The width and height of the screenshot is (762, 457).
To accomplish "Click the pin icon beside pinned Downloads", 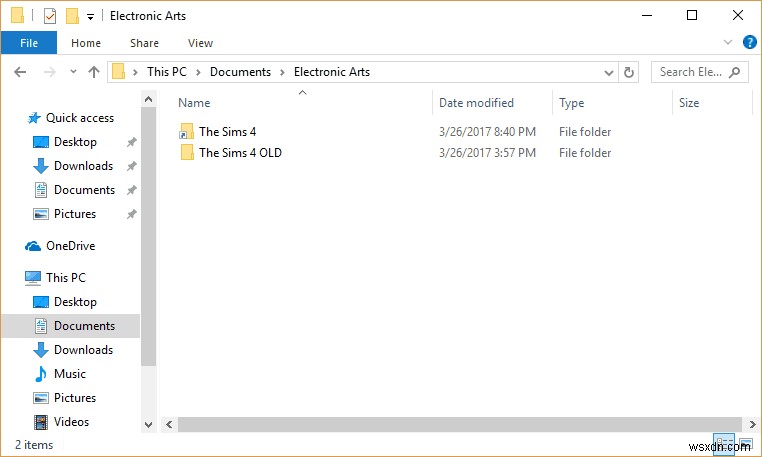I will 132,166.
